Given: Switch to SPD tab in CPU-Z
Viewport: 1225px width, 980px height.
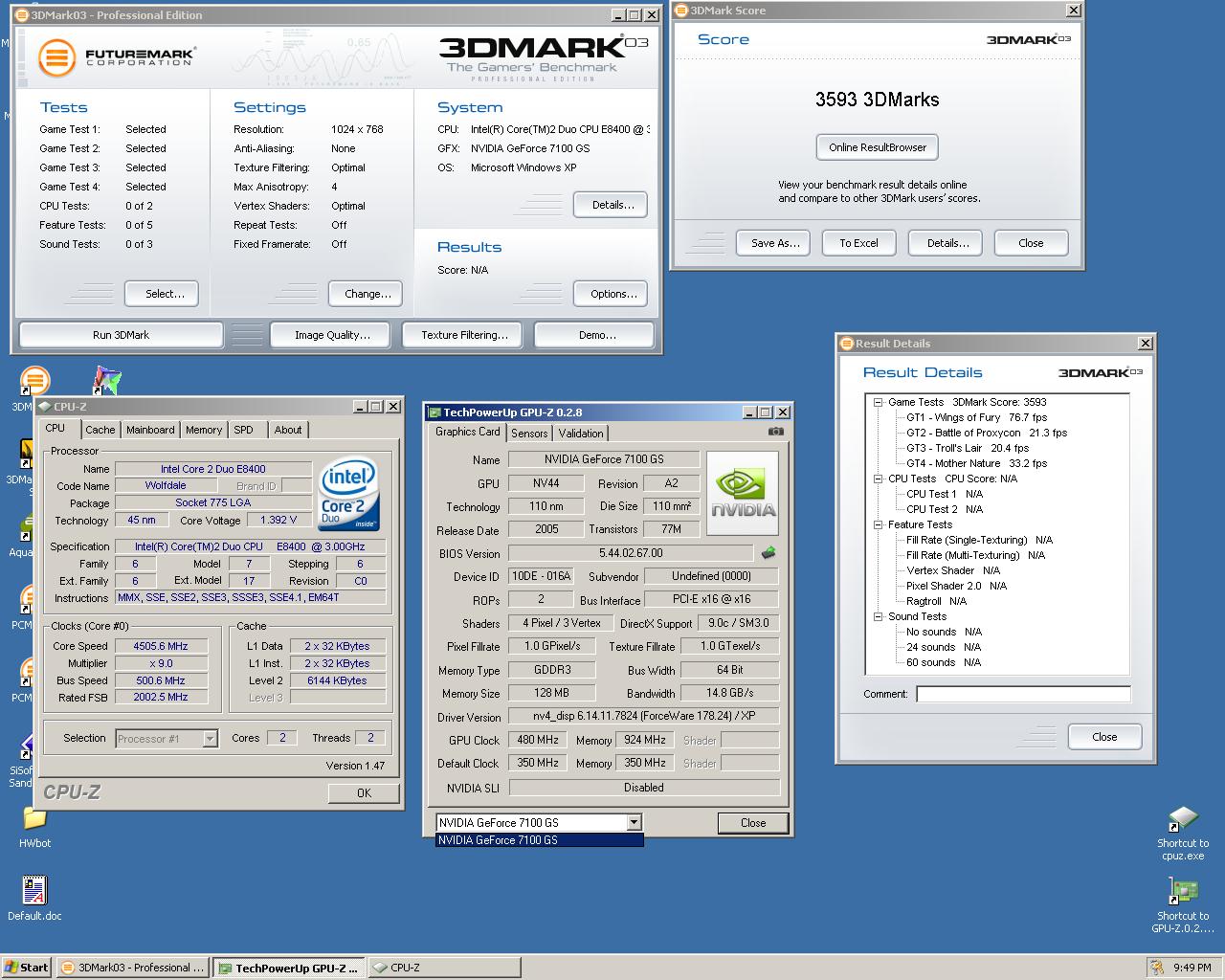Looking at the screenshot, I should pyautogui.click(x=244, y=430).
